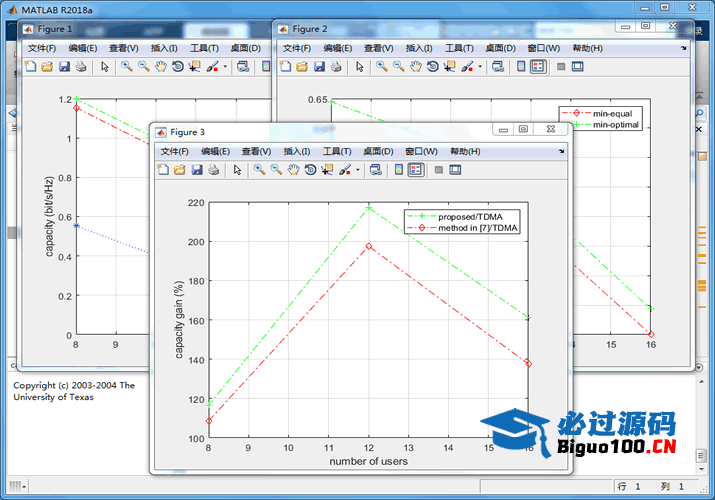Toggle Insert Colorbar button in Figure 3

(x=399, y=170)
